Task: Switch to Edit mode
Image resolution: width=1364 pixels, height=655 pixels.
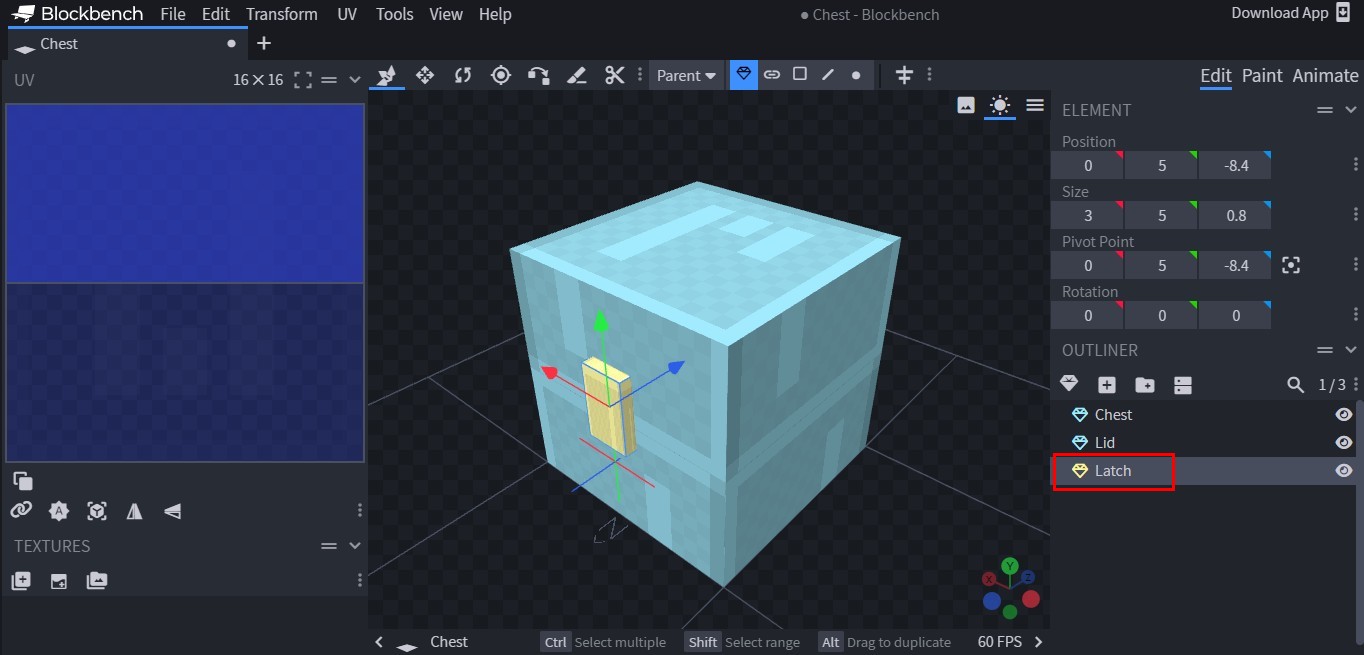Action: [x=1216, y=76]
